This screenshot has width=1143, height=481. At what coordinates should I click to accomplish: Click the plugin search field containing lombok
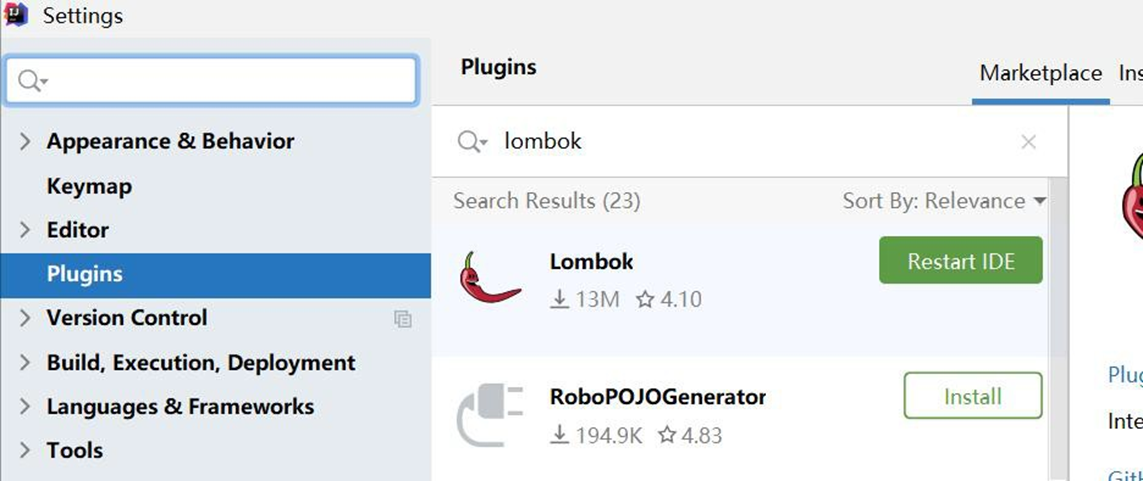750,142
